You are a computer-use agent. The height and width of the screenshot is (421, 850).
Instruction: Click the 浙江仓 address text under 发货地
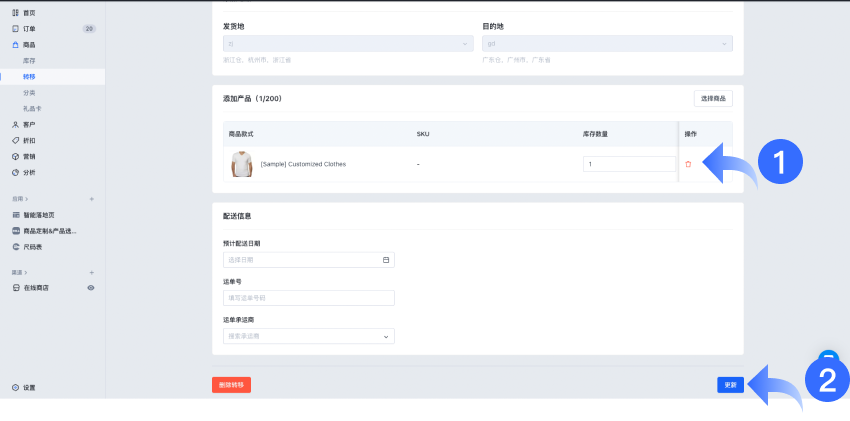tap(257, 60)
